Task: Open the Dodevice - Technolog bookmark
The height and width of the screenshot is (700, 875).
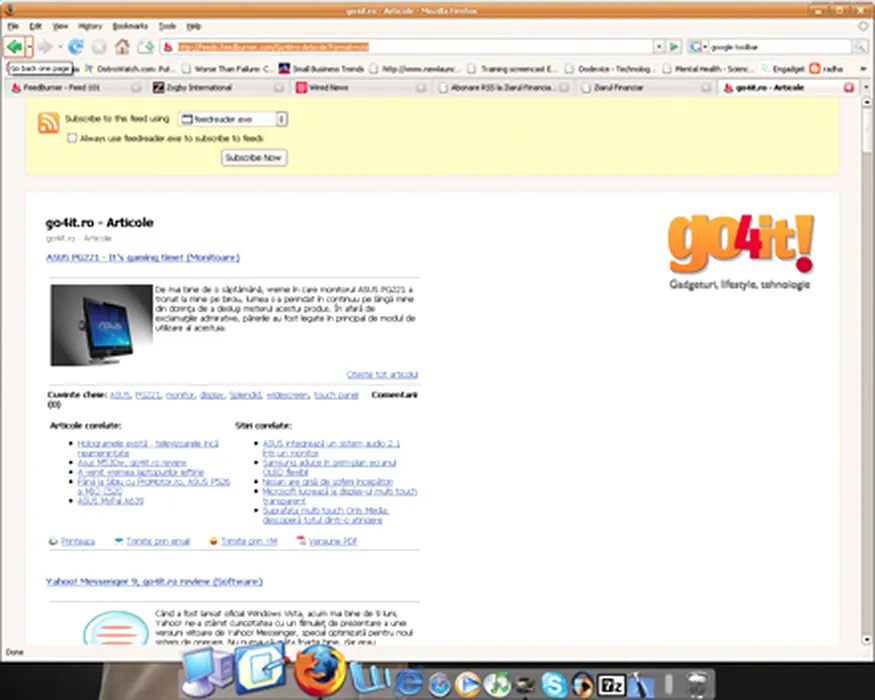Action: 609,69
